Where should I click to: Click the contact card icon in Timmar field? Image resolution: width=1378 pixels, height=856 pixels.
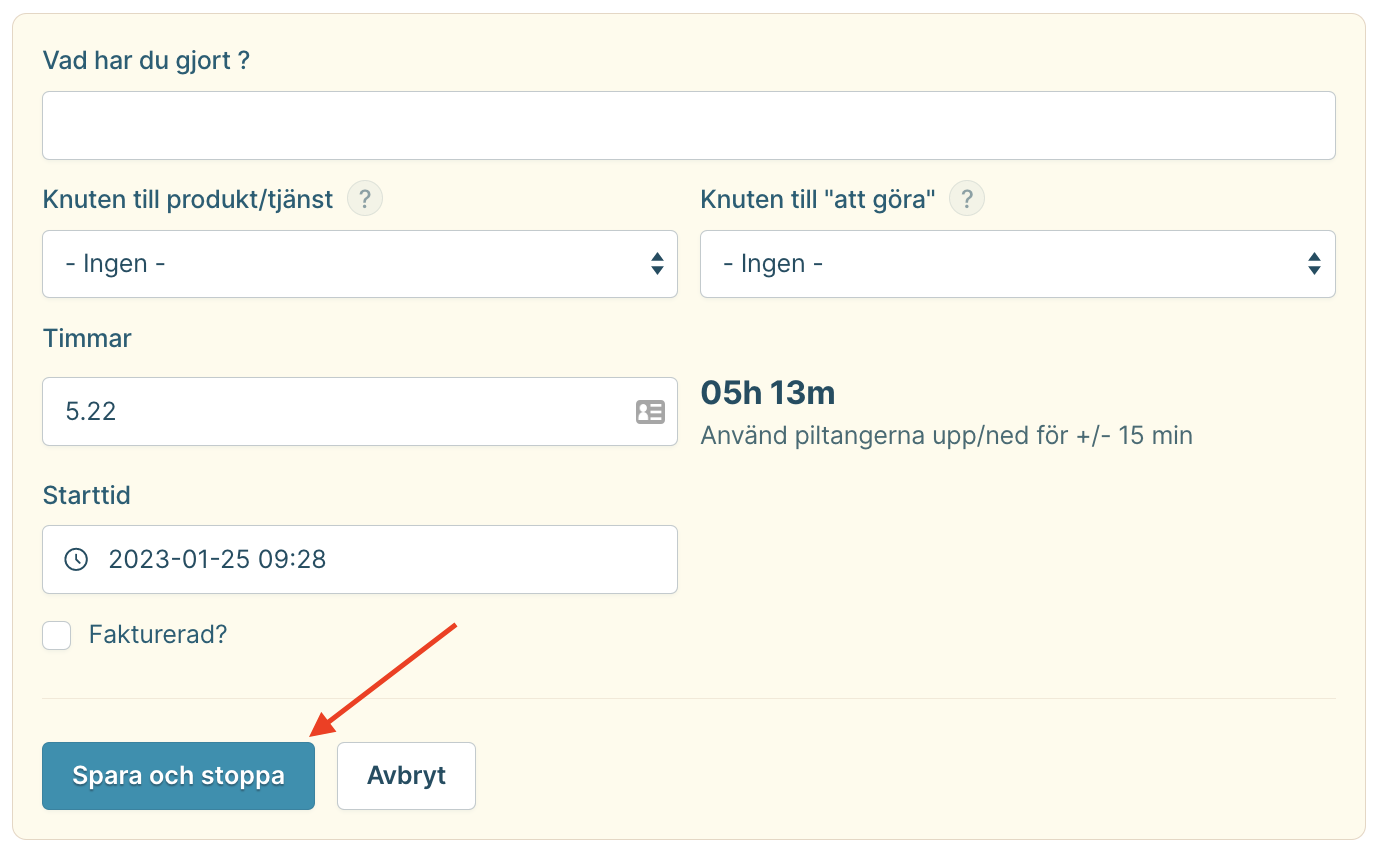[650, 411]
